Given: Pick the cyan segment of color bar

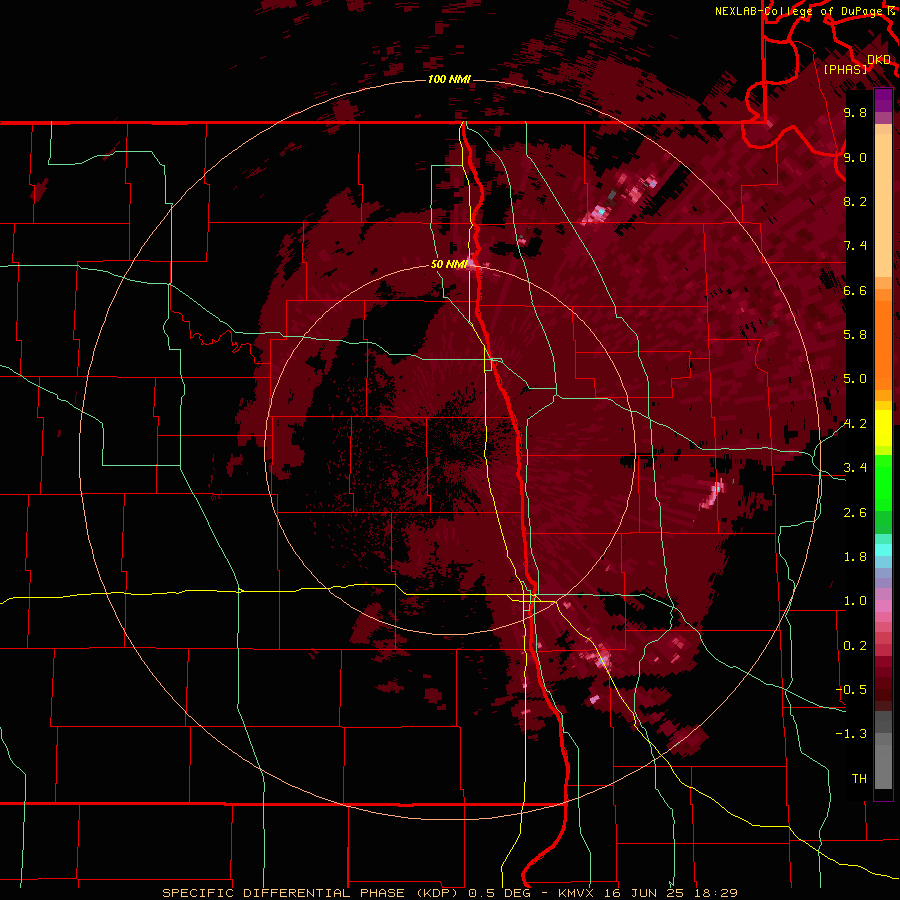Looking at the screenshot, I should coord(883,550).
